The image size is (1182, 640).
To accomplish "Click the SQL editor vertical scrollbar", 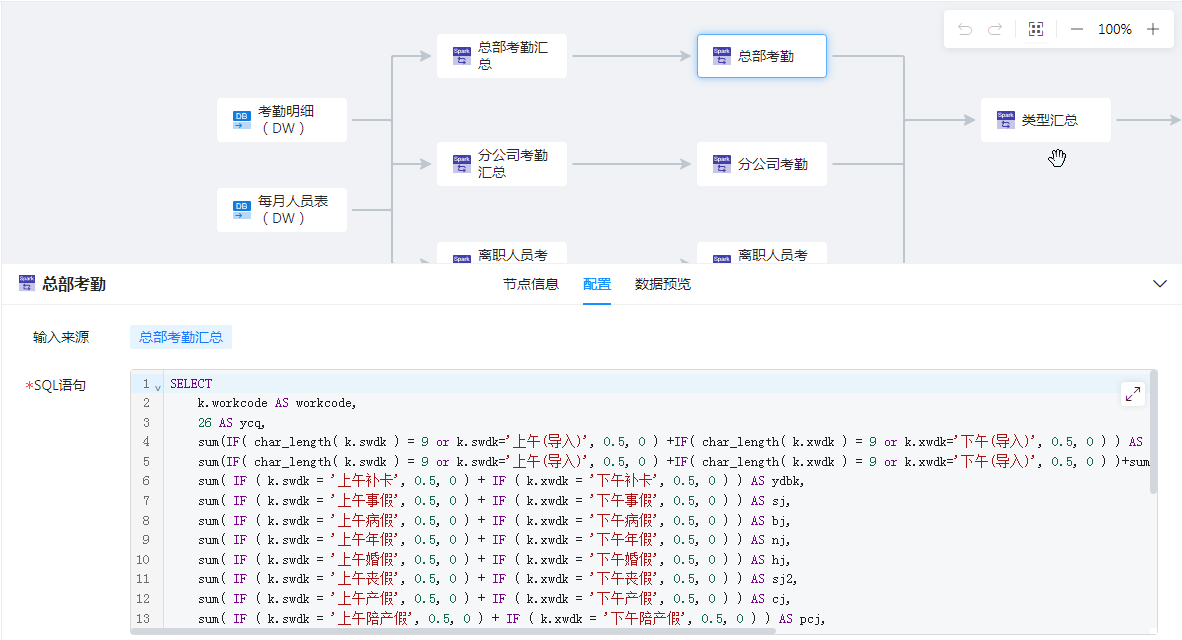I will tap(1154, 430).
